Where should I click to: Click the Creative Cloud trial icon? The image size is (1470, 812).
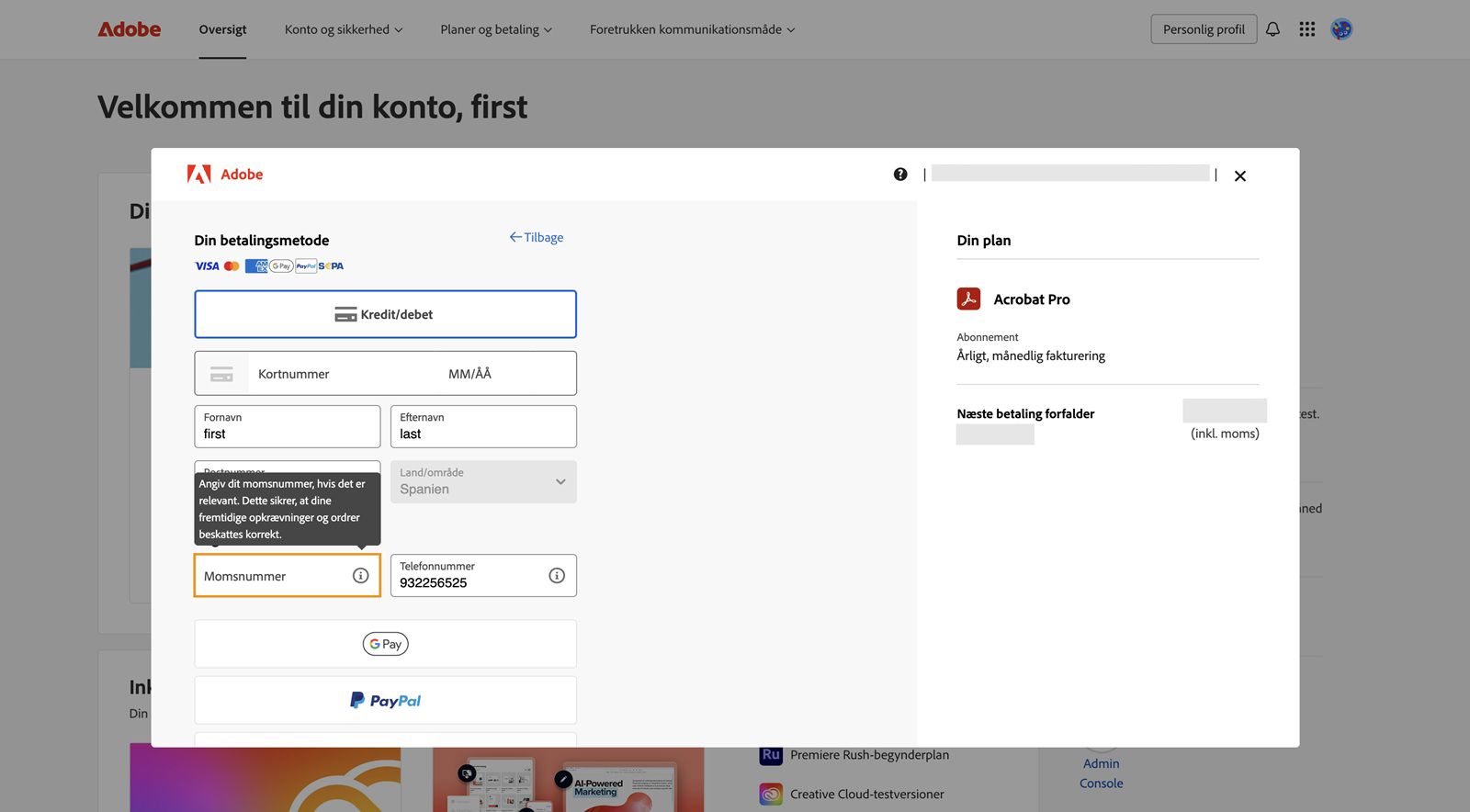pos(771,794)
